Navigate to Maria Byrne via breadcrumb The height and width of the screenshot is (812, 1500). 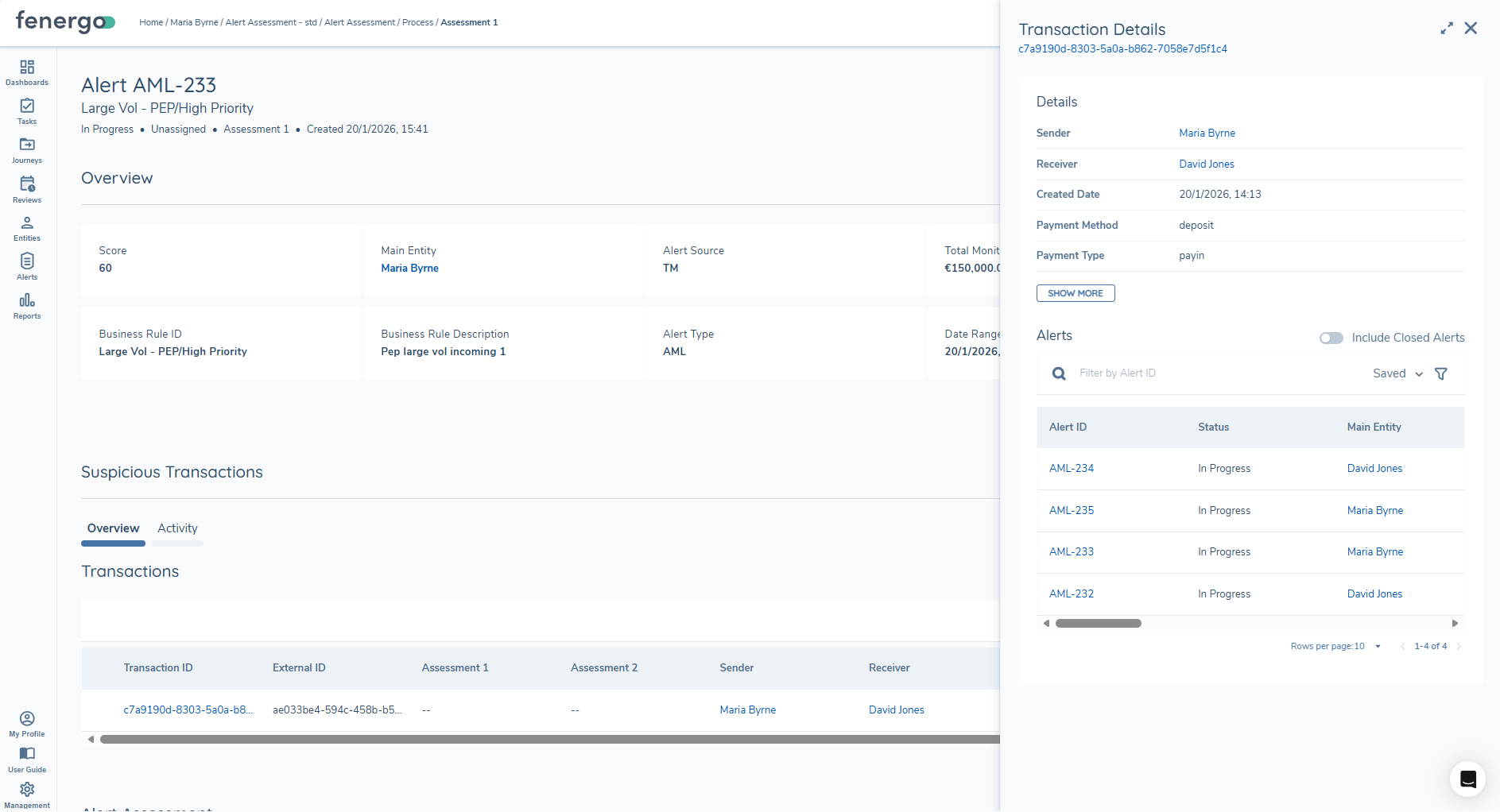tap(194, 22)
